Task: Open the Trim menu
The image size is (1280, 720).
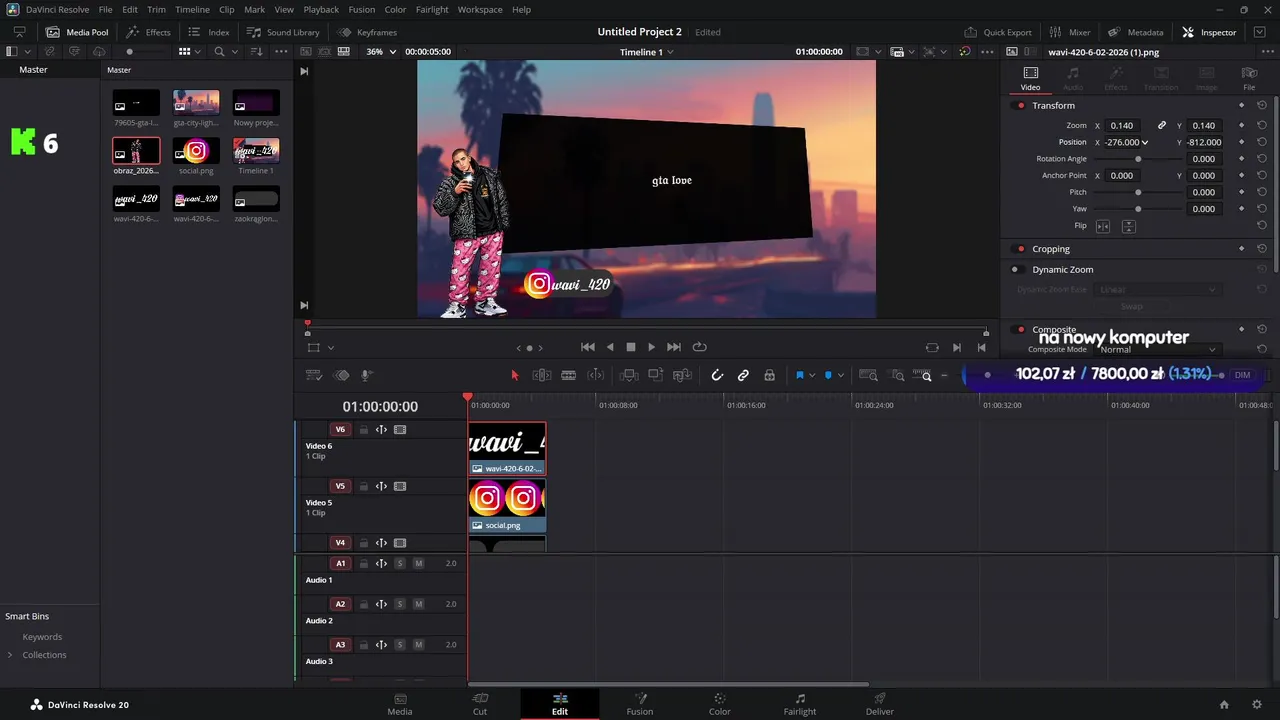Action: pyautogui.click(x=156, y=9)
